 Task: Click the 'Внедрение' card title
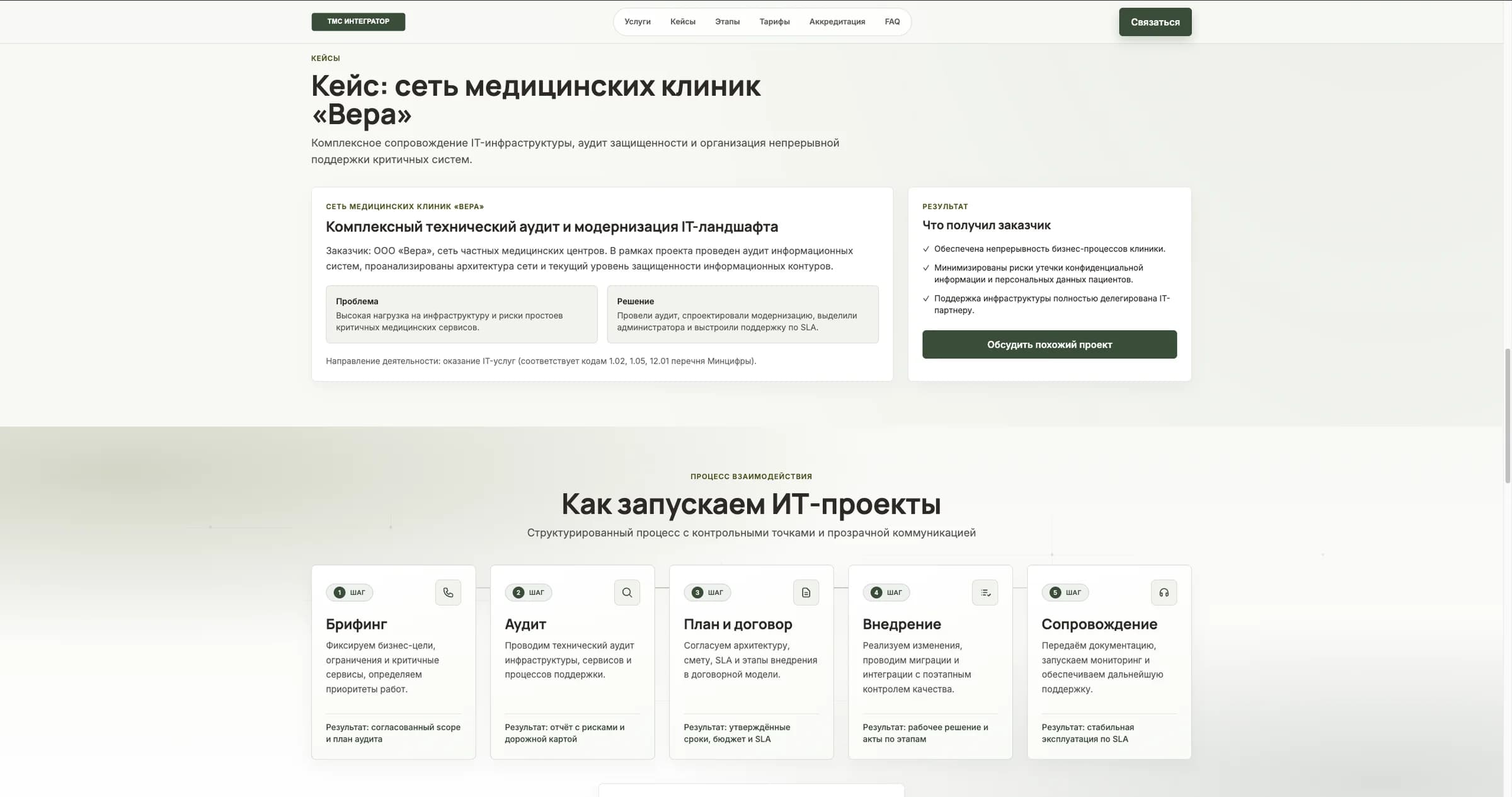pyautogui.click(x=902, y=624)
